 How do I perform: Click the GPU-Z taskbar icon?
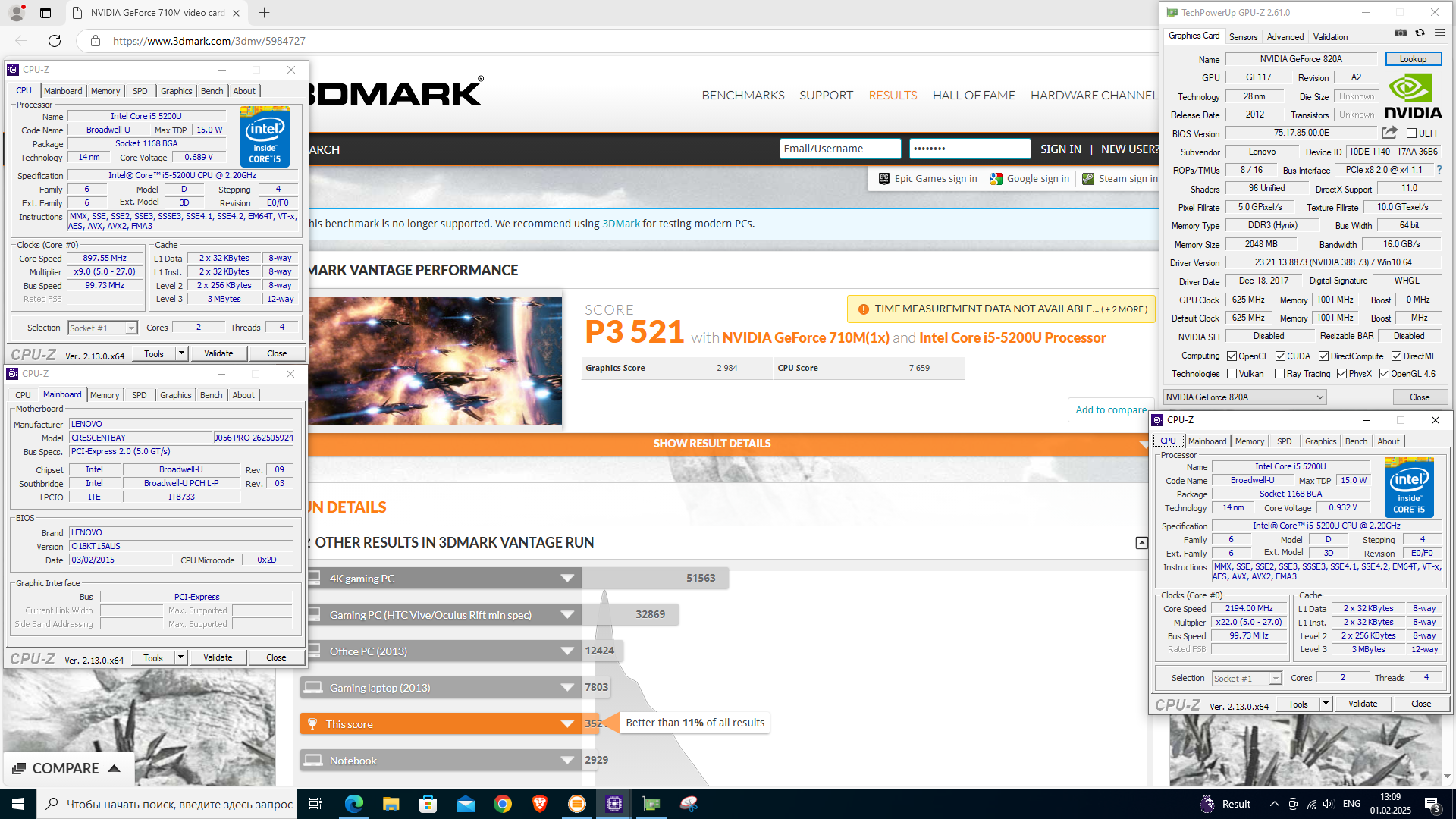tap(651, 804)
